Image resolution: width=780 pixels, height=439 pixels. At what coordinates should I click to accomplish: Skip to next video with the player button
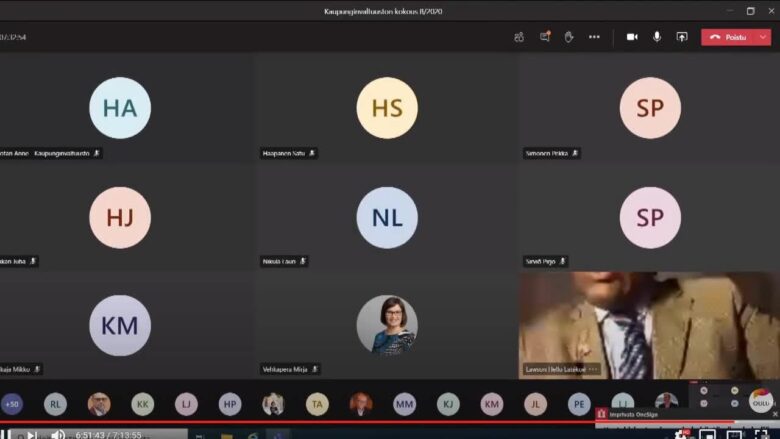tap(32, 435)
